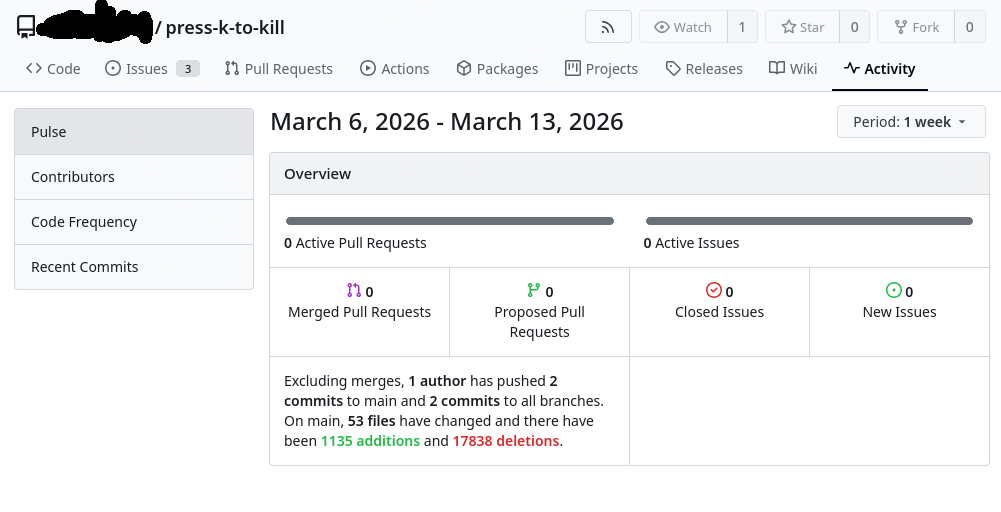Viewport: 1001px width, 512px height.
Task: Click the repository icon beside the name
Action: (26, 27)
